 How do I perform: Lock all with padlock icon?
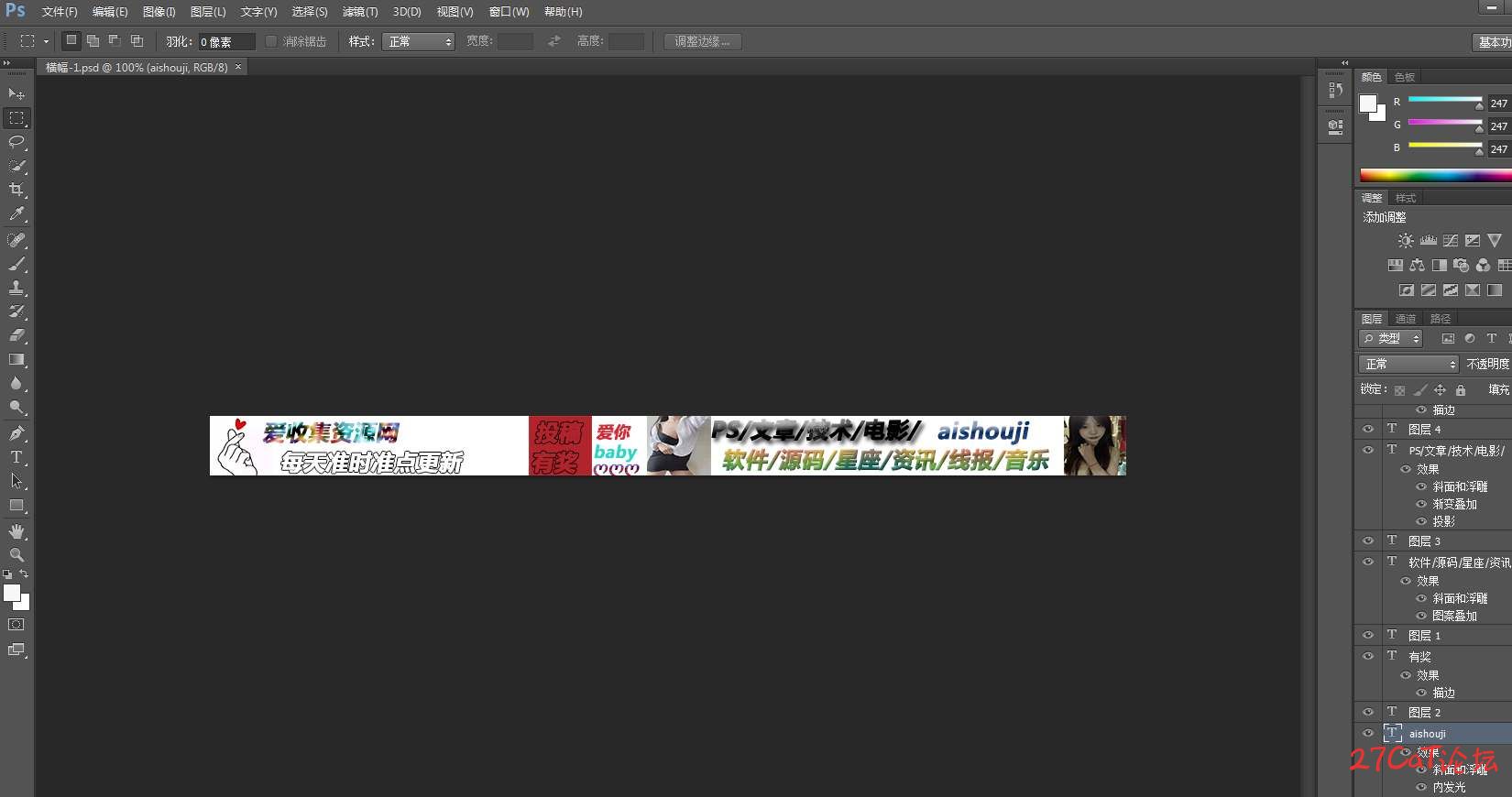tap(1461, 390)
